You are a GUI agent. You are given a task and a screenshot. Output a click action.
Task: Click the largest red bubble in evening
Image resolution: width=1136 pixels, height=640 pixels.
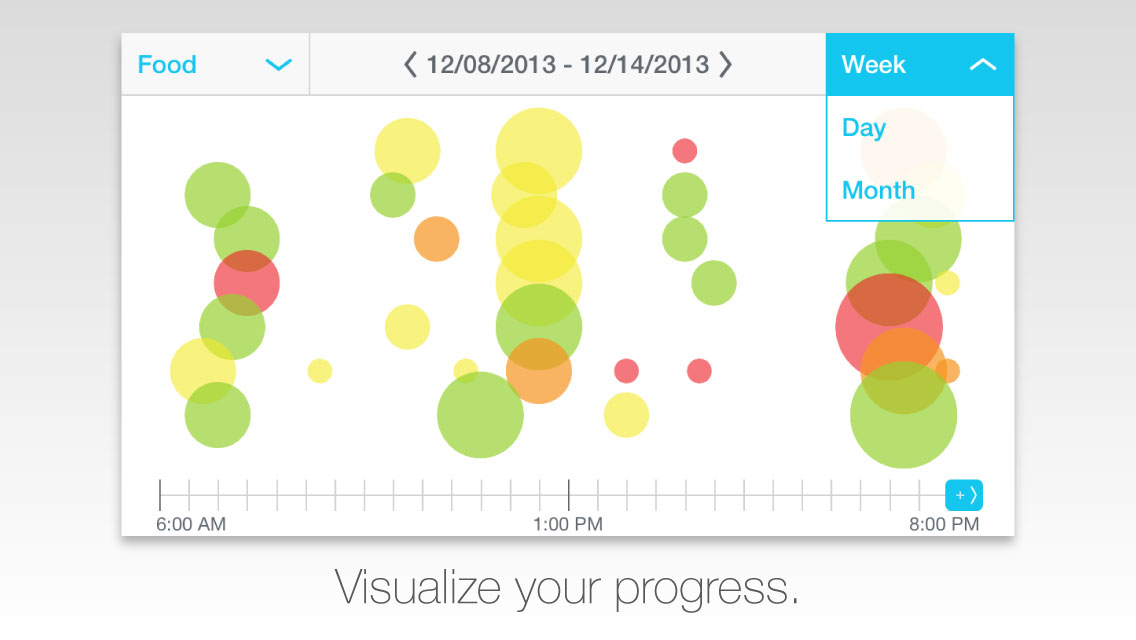click(889, 327)
